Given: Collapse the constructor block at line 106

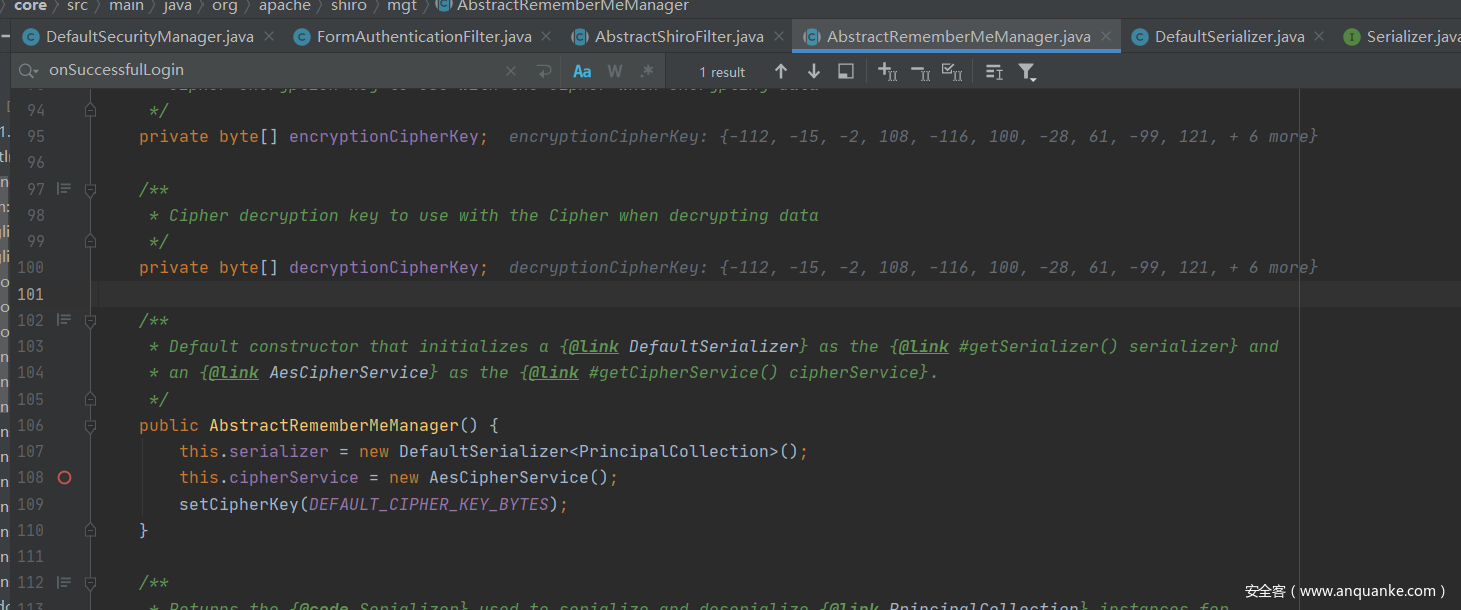Looking at the screenshot, I should click(x=90, y=426).
